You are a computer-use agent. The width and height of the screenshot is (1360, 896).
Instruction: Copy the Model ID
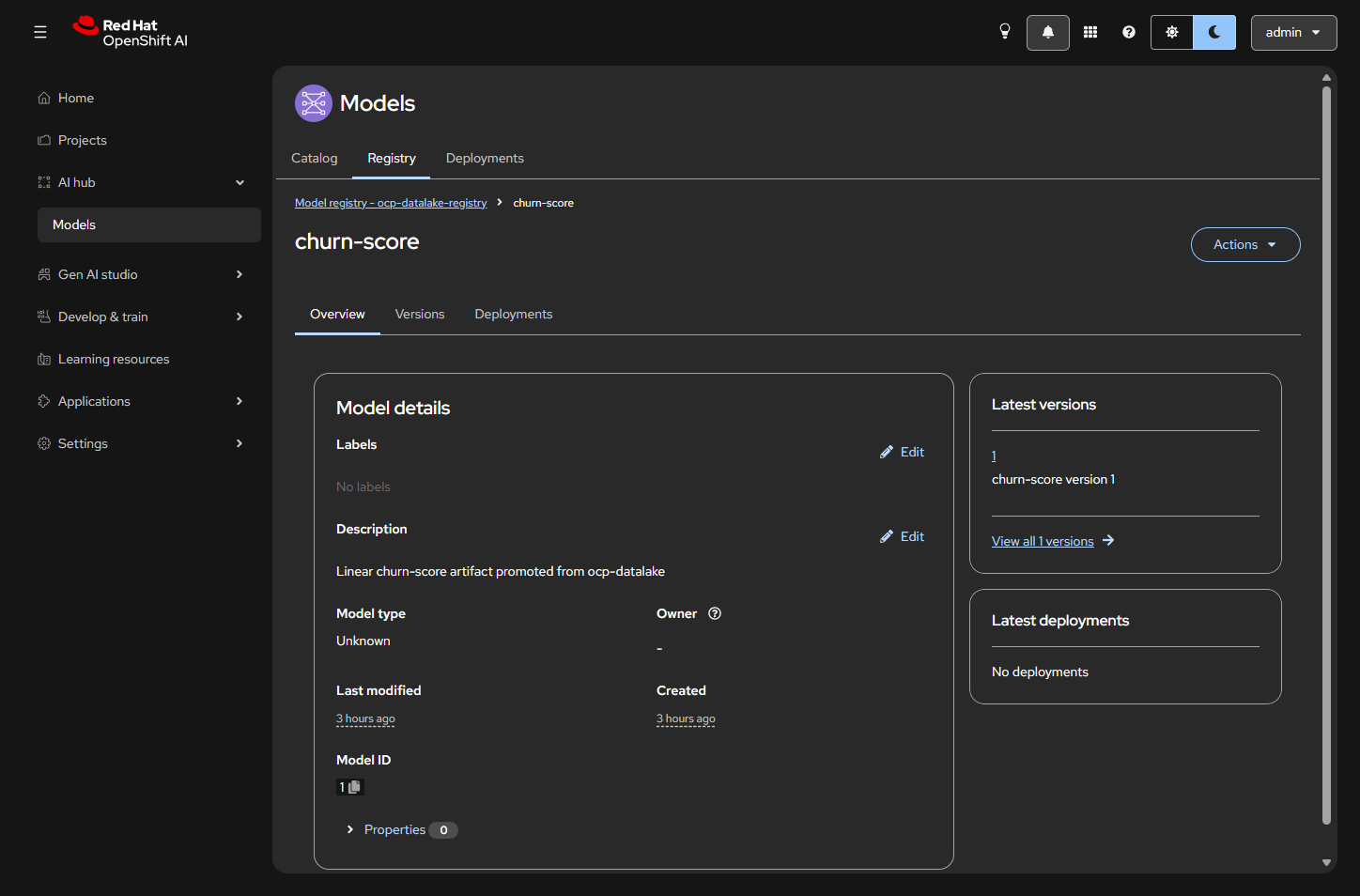tap(354, 787)
